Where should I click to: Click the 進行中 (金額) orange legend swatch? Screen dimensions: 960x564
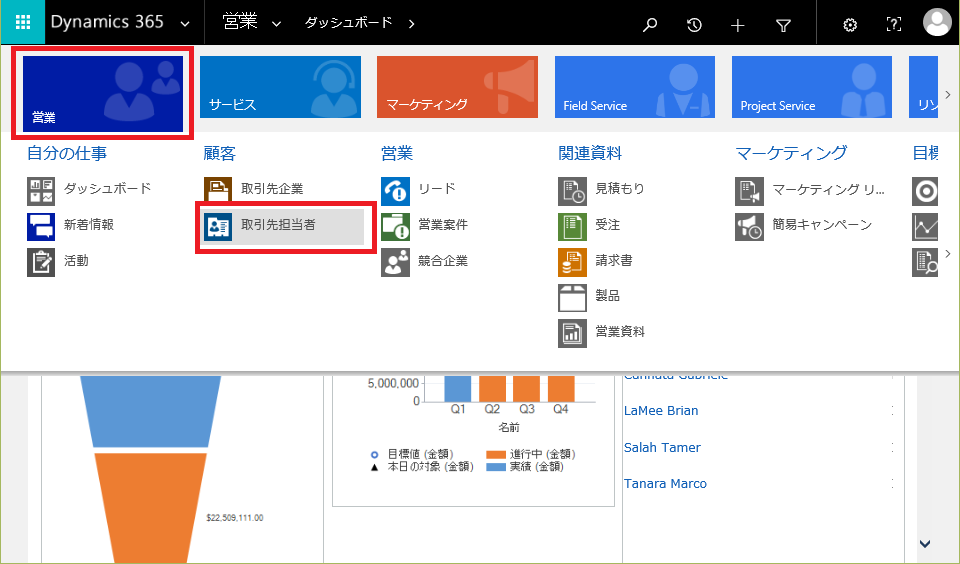click(495, 455)
